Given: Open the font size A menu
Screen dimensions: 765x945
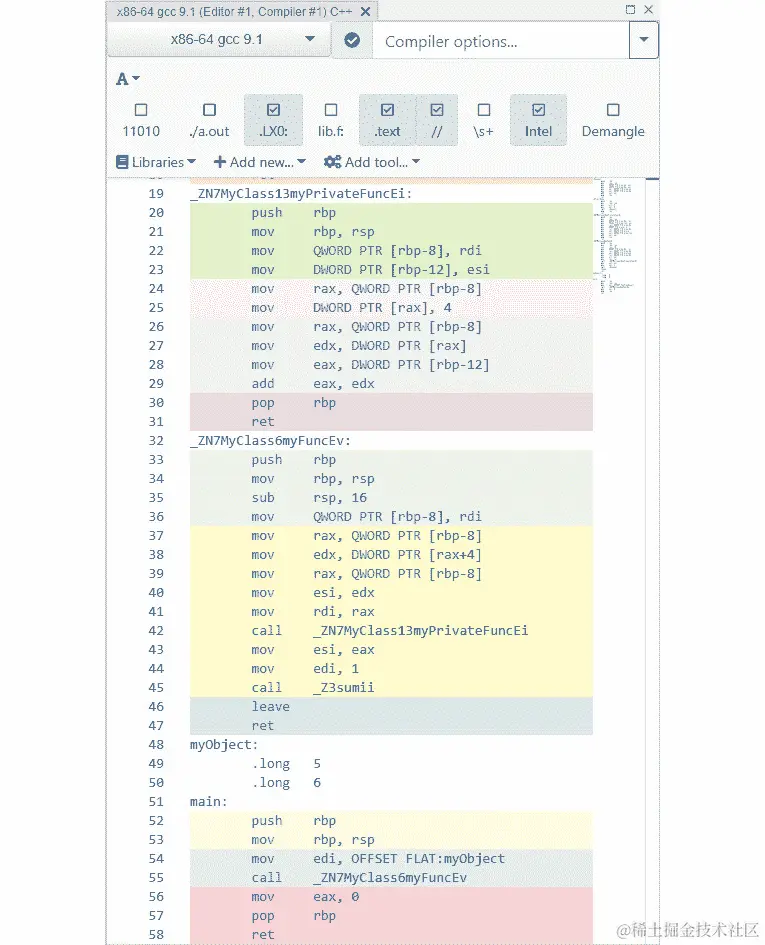Looking at the screenshot, I should coord(128,79).
